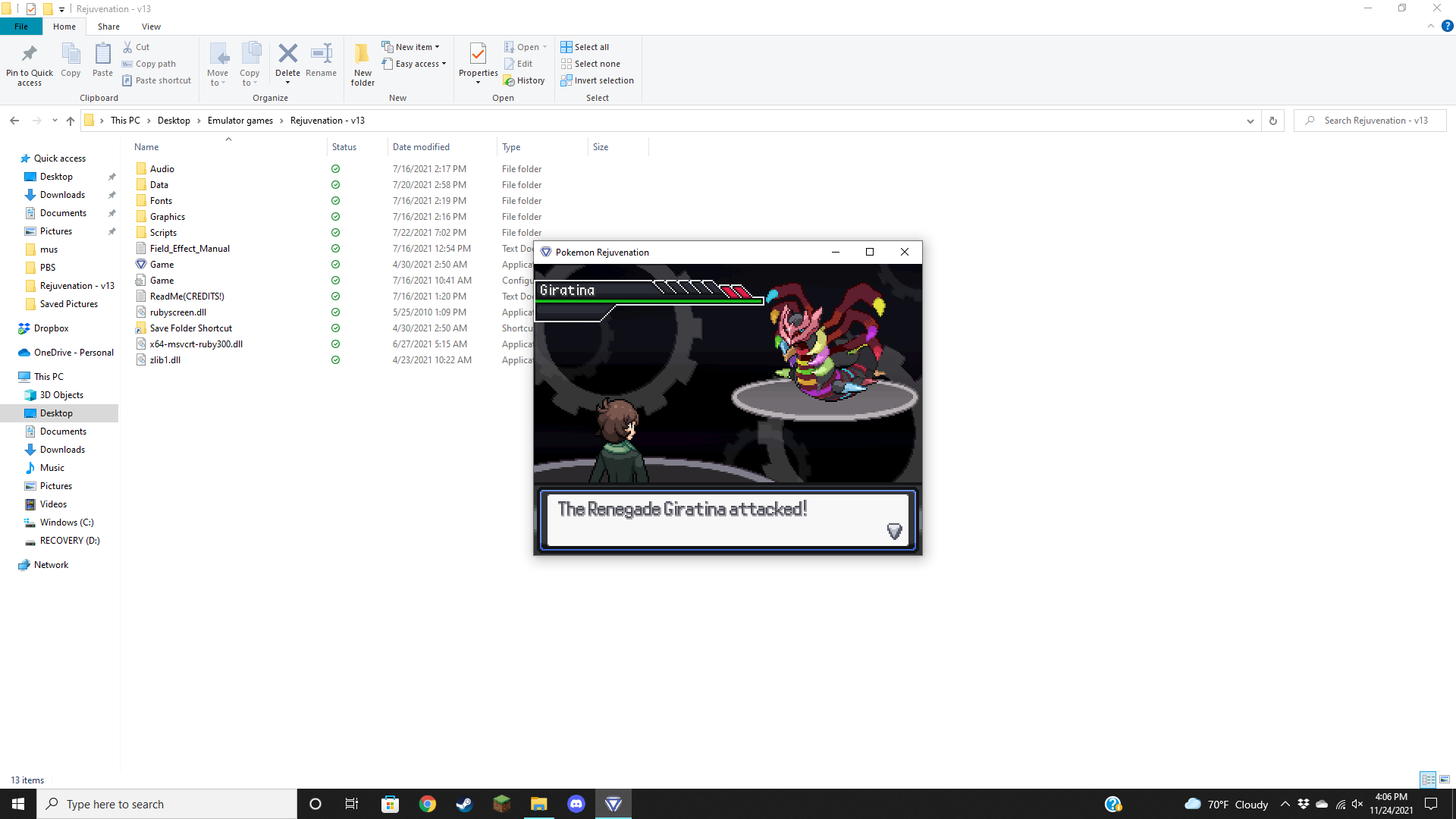Screen dimensions: 1456x819
Task: Sort files by Type column
Action: (x=541, y=147)
